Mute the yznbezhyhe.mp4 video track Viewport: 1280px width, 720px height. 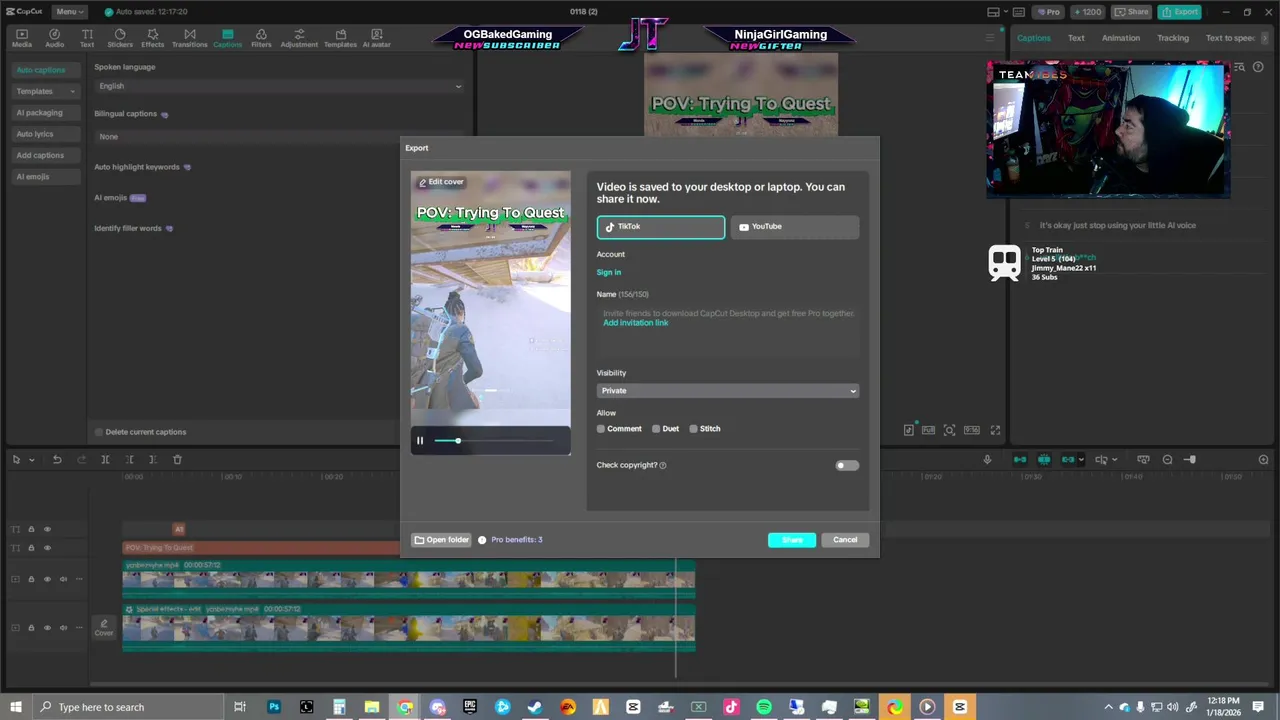coord(63,579)
